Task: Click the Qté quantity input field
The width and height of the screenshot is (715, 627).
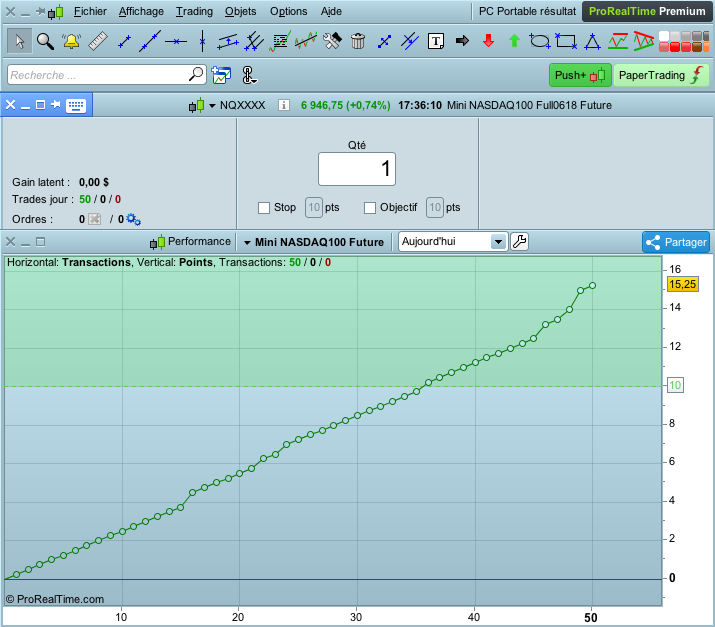Action: pyautogui.click(x=357, y=169)
